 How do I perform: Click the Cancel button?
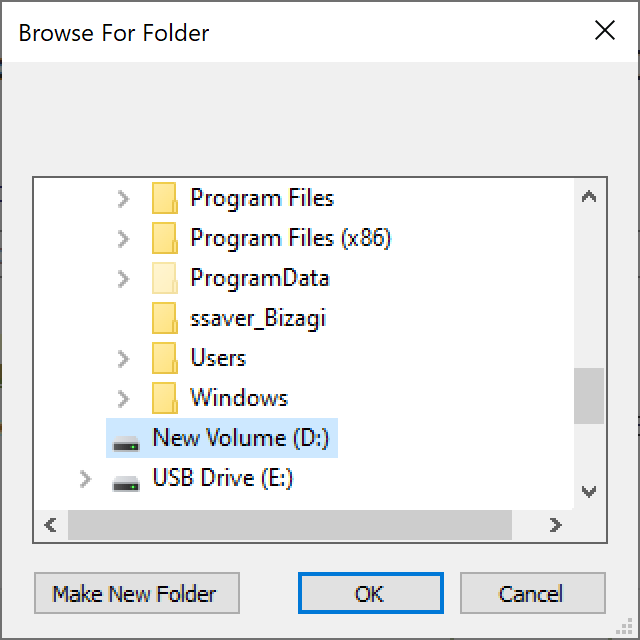(533, 593)
